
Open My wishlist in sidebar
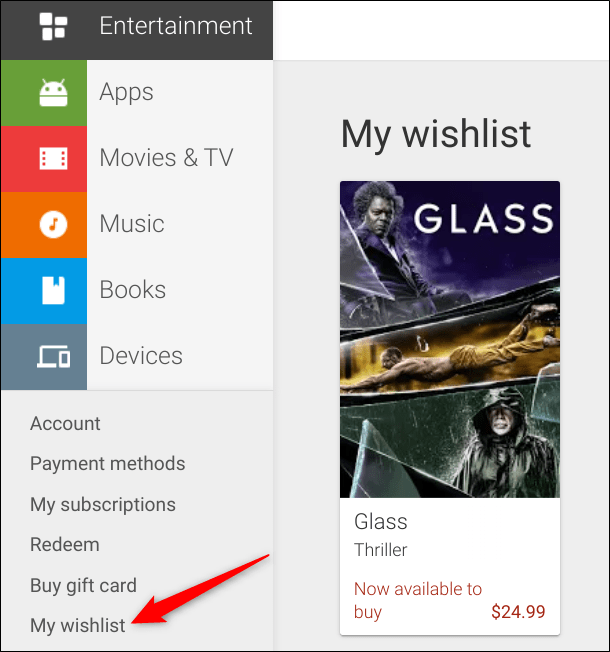pos(78,626)
